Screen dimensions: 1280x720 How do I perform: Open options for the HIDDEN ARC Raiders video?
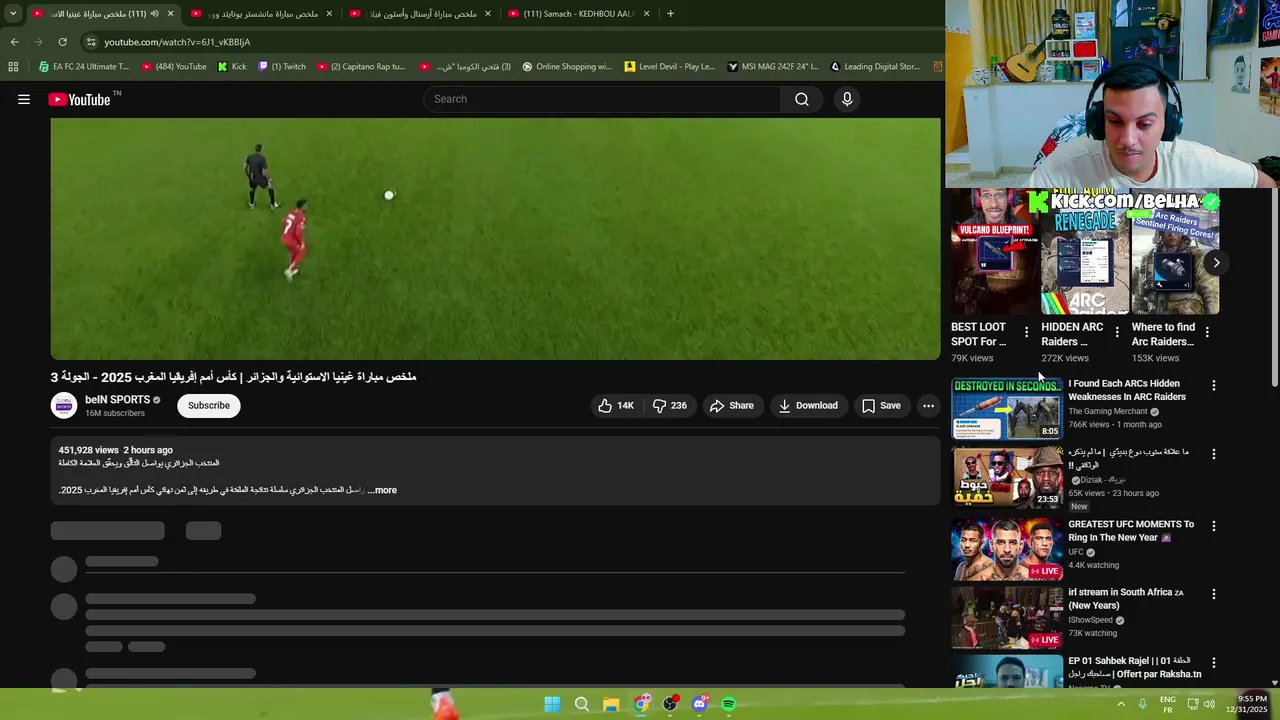tap(1117, 332)
